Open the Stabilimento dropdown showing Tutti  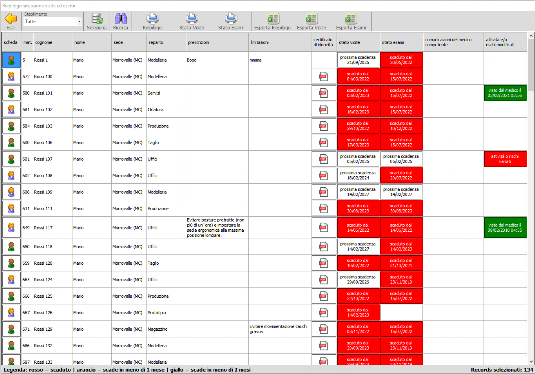52,21
